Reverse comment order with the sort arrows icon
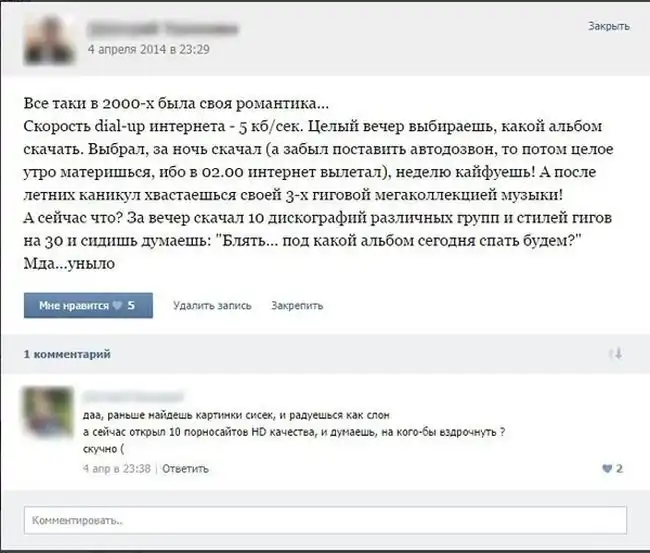Viewport: 650px width, 553px height. [x=616, y=354]
